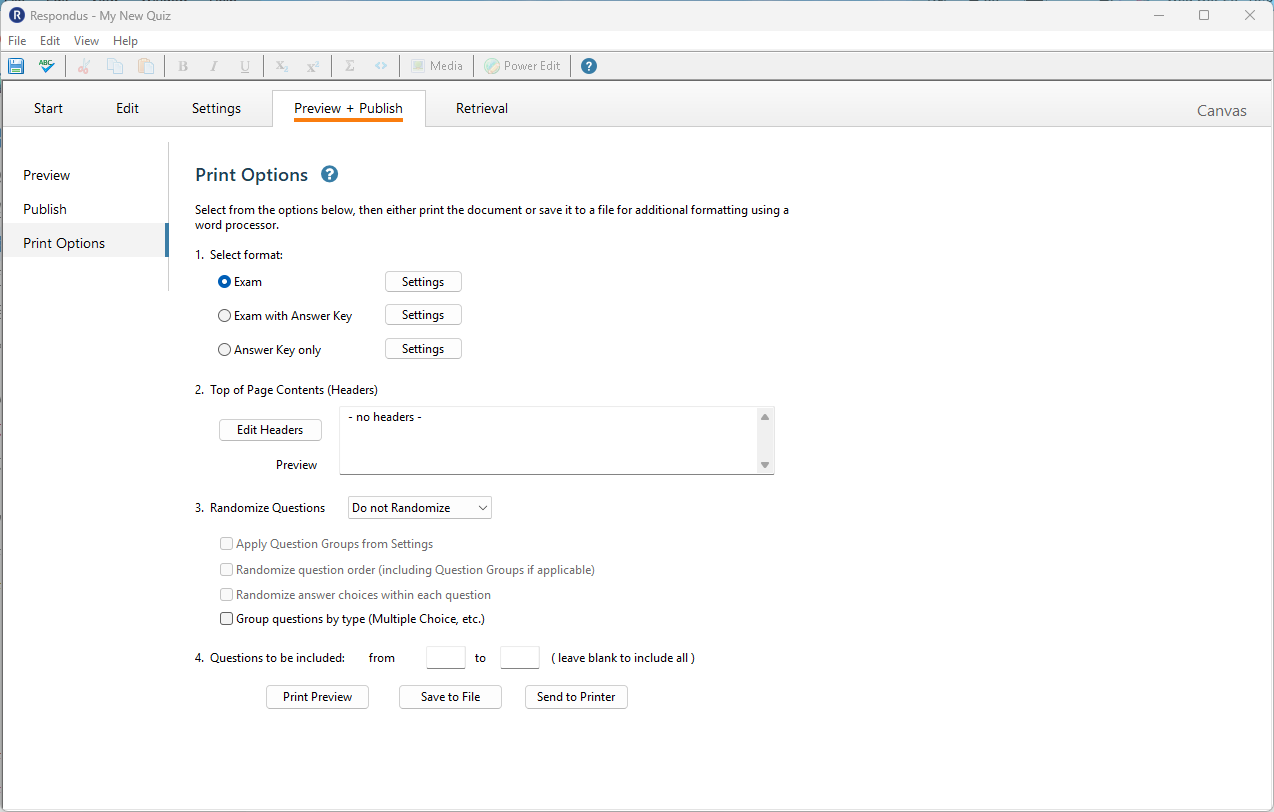Launch Power Edit from the toolbar
Screen dimensions: 1274x812
tap(521, 65)
